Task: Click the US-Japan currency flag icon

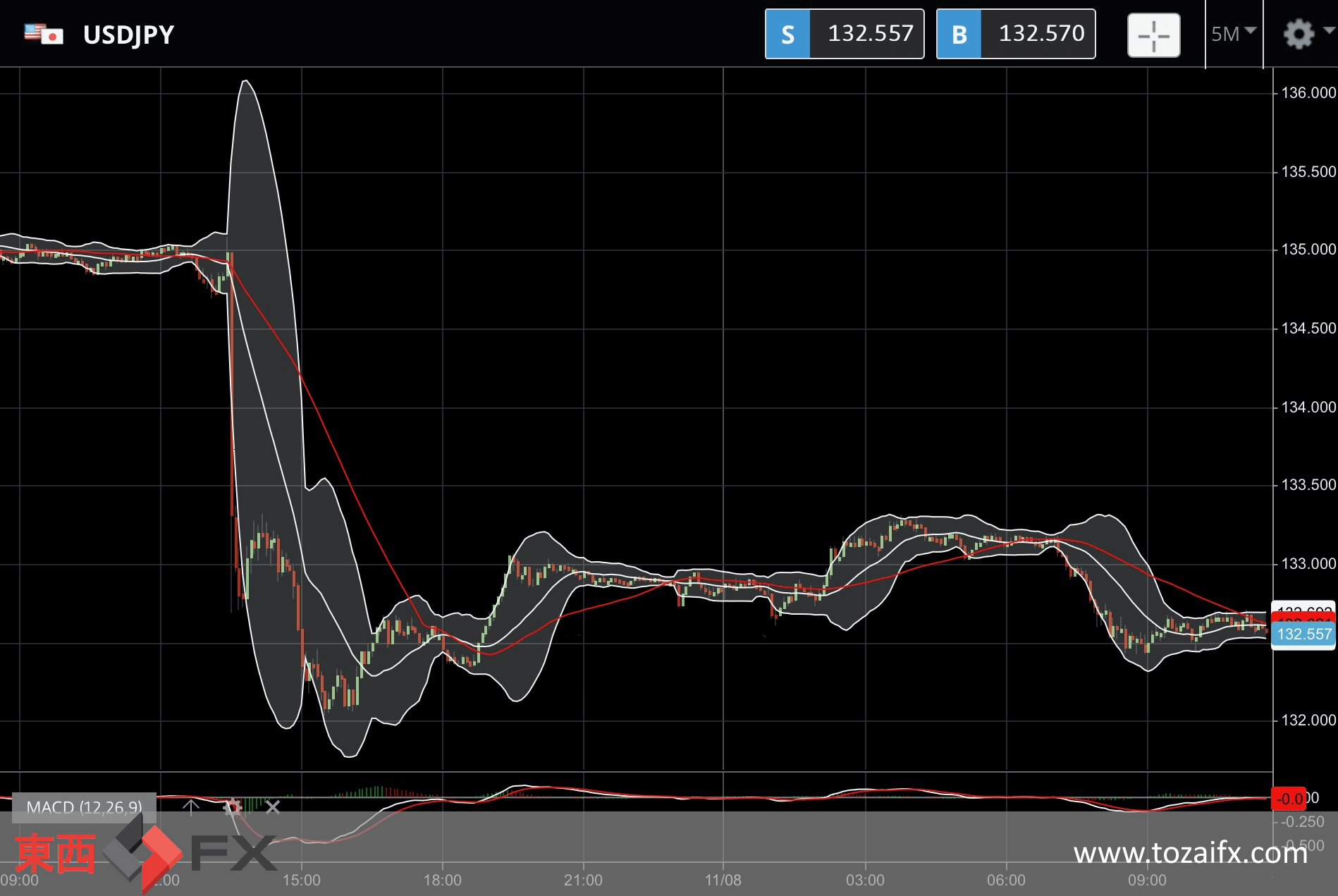Action: pos(43,34)
